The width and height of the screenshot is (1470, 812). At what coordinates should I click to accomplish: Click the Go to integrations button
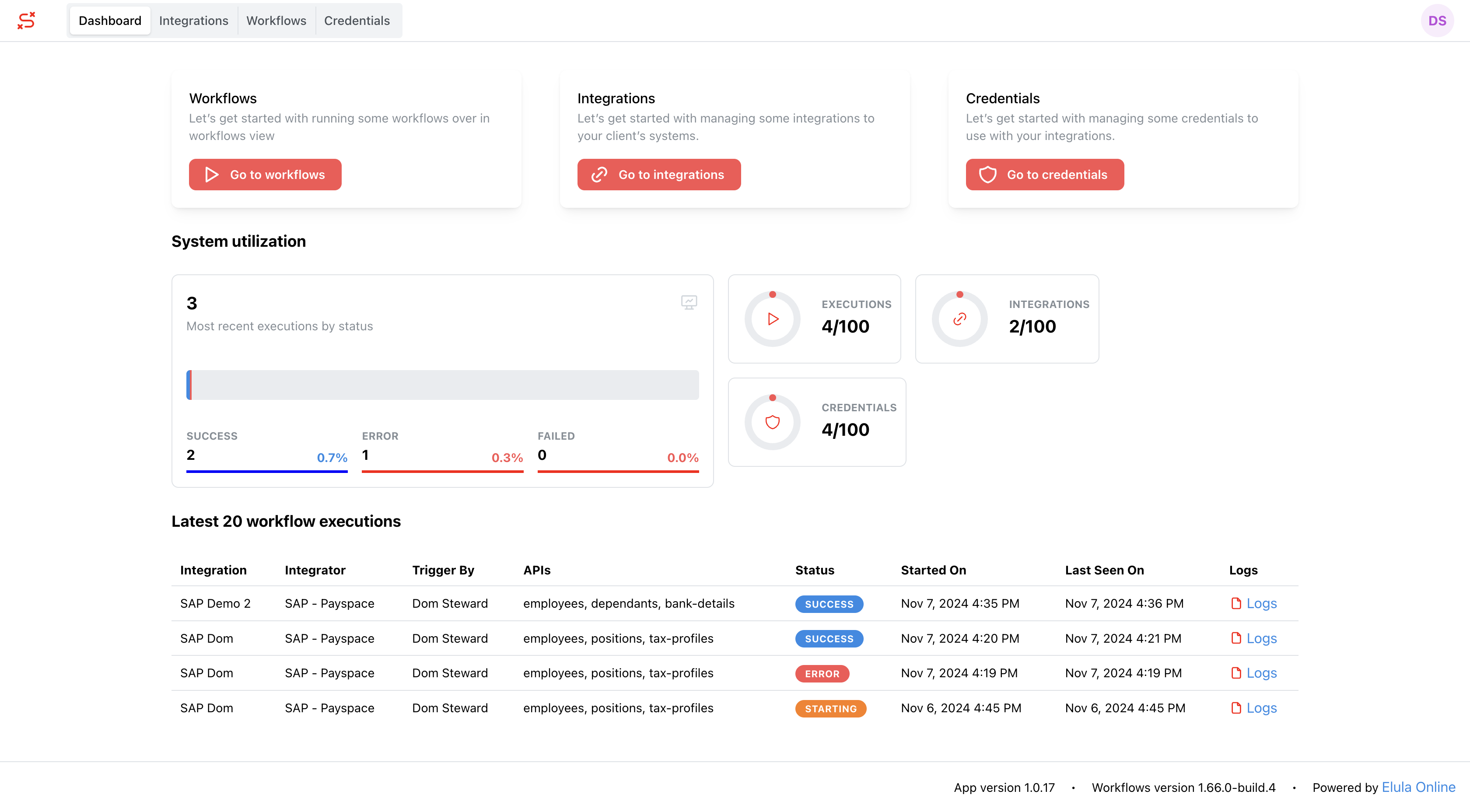click(659, 174)
